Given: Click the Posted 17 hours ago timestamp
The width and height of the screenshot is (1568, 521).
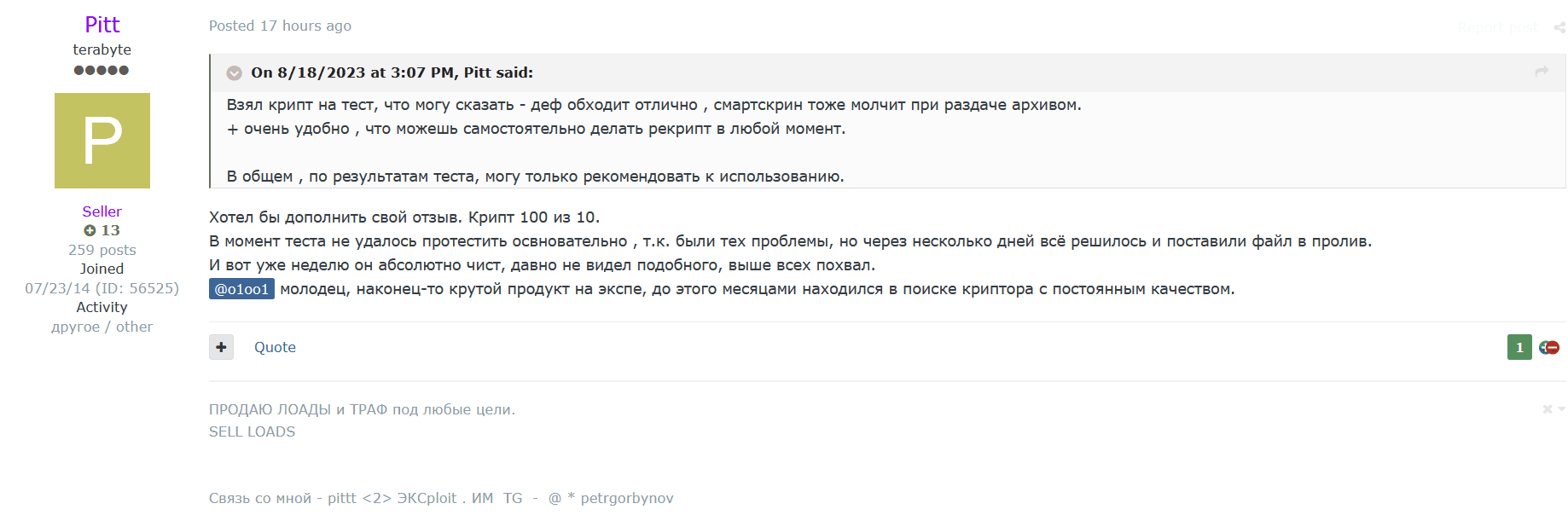Looking at the screenshot, I should tap(280, 26).
